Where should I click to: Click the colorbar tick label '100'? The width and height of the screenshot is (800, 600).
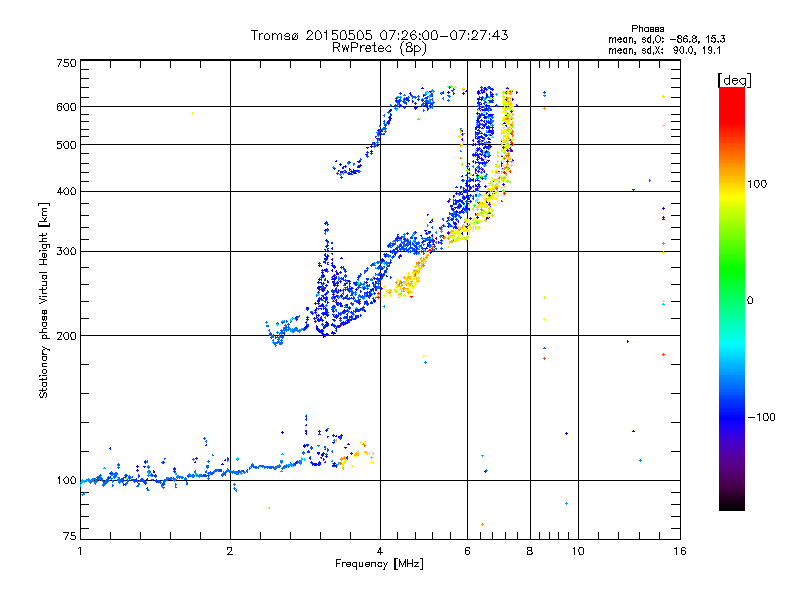[x=757, y=184]
